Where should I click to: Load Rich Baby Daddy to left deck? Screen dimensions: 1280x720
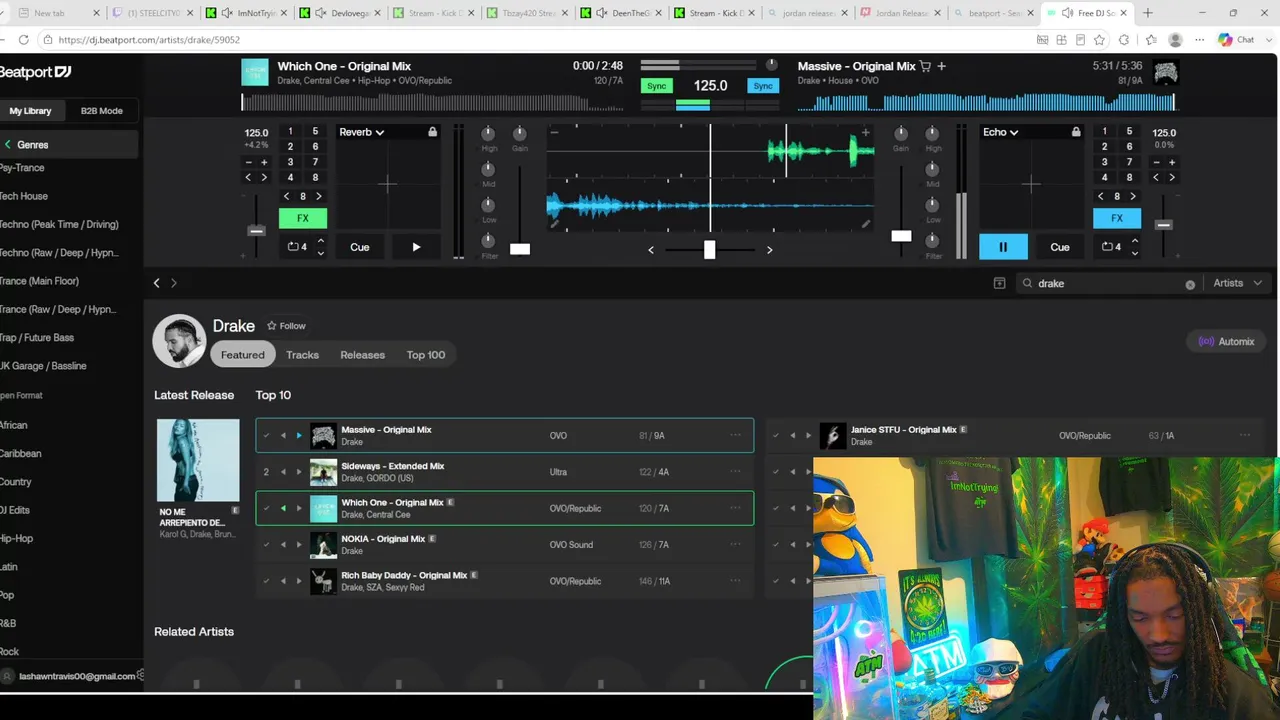[283, 581]
